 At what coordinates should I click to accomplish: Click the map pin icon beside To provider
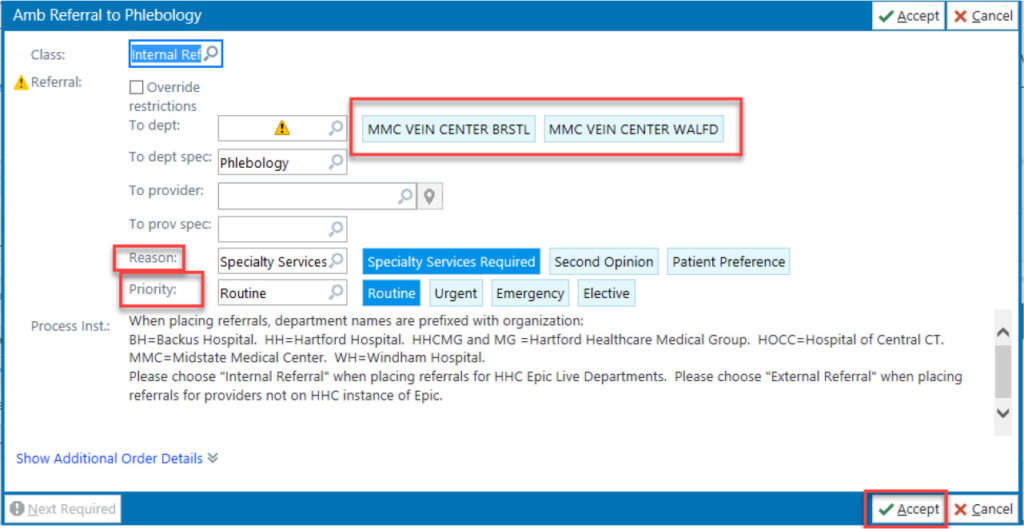[429, 196]
